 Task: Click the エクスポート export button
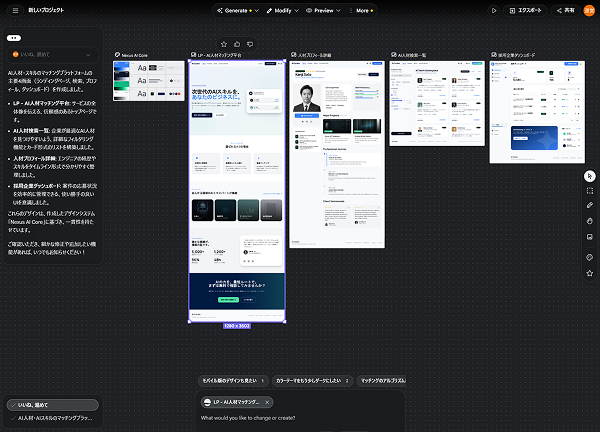[525, 11]
